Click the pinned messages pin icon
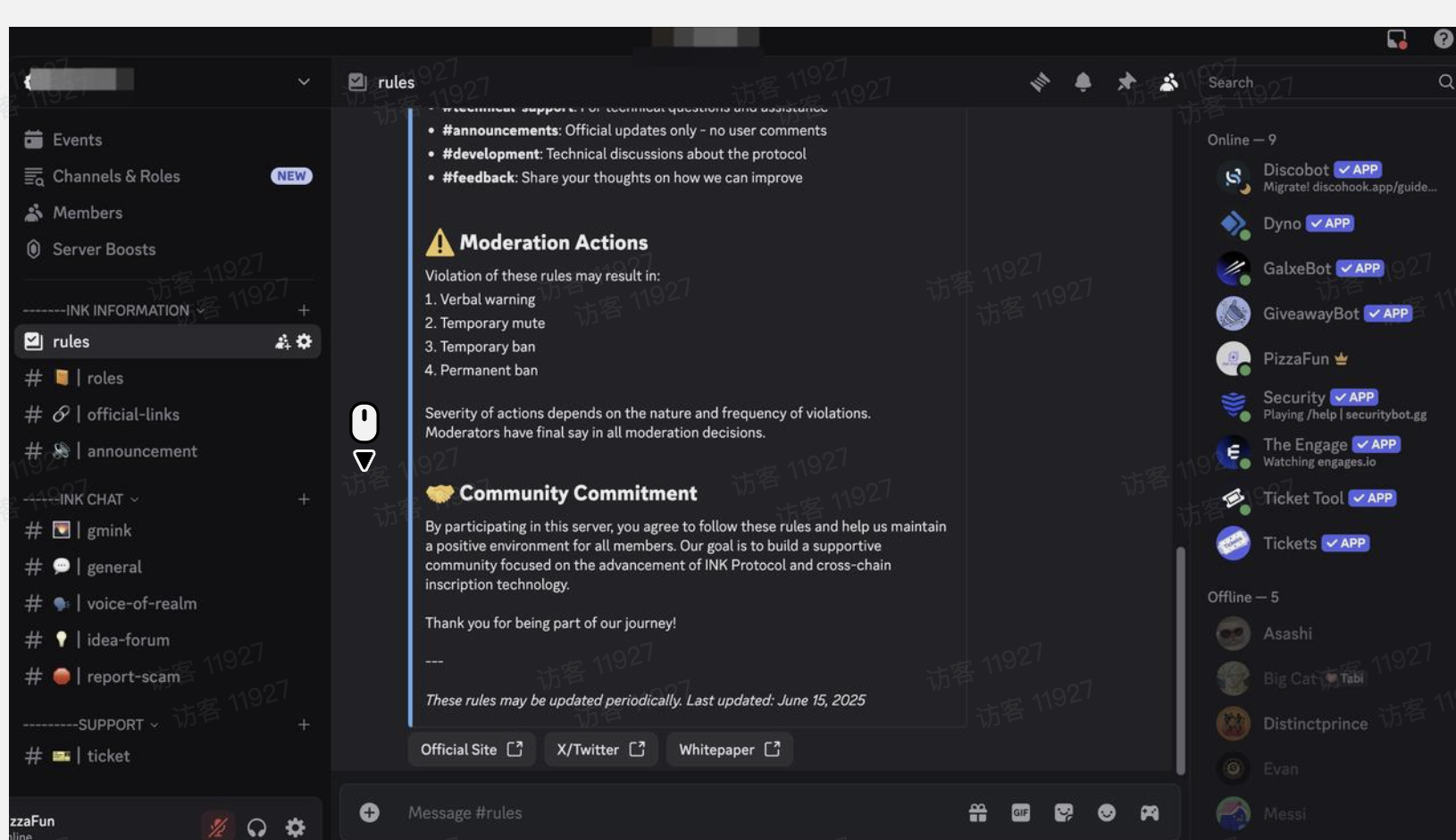The image size is (1456, 840). point(1127,82)
